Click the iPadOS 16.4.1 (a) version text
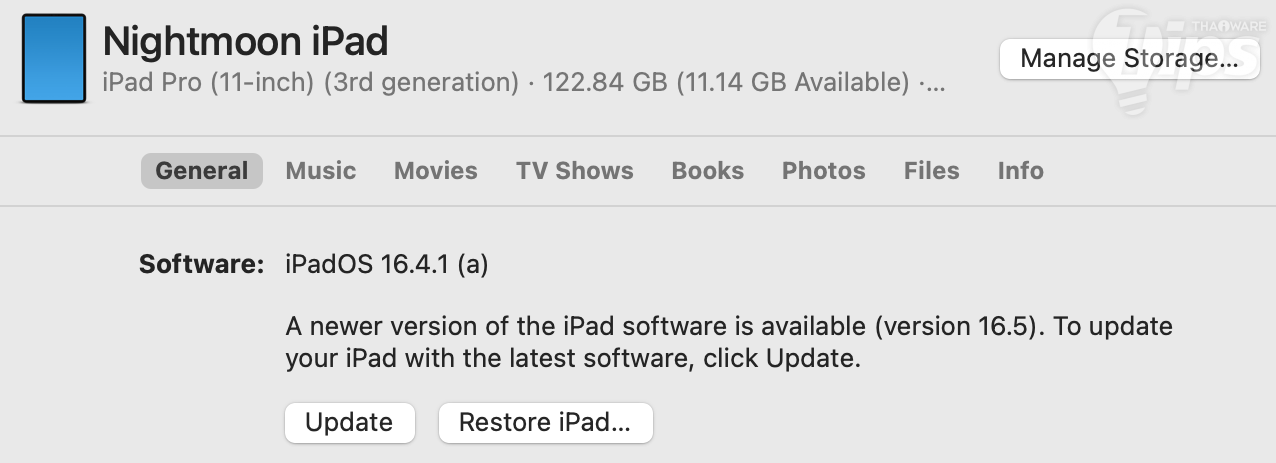The height and width of the screenshot is (463, 1276). 386,265
